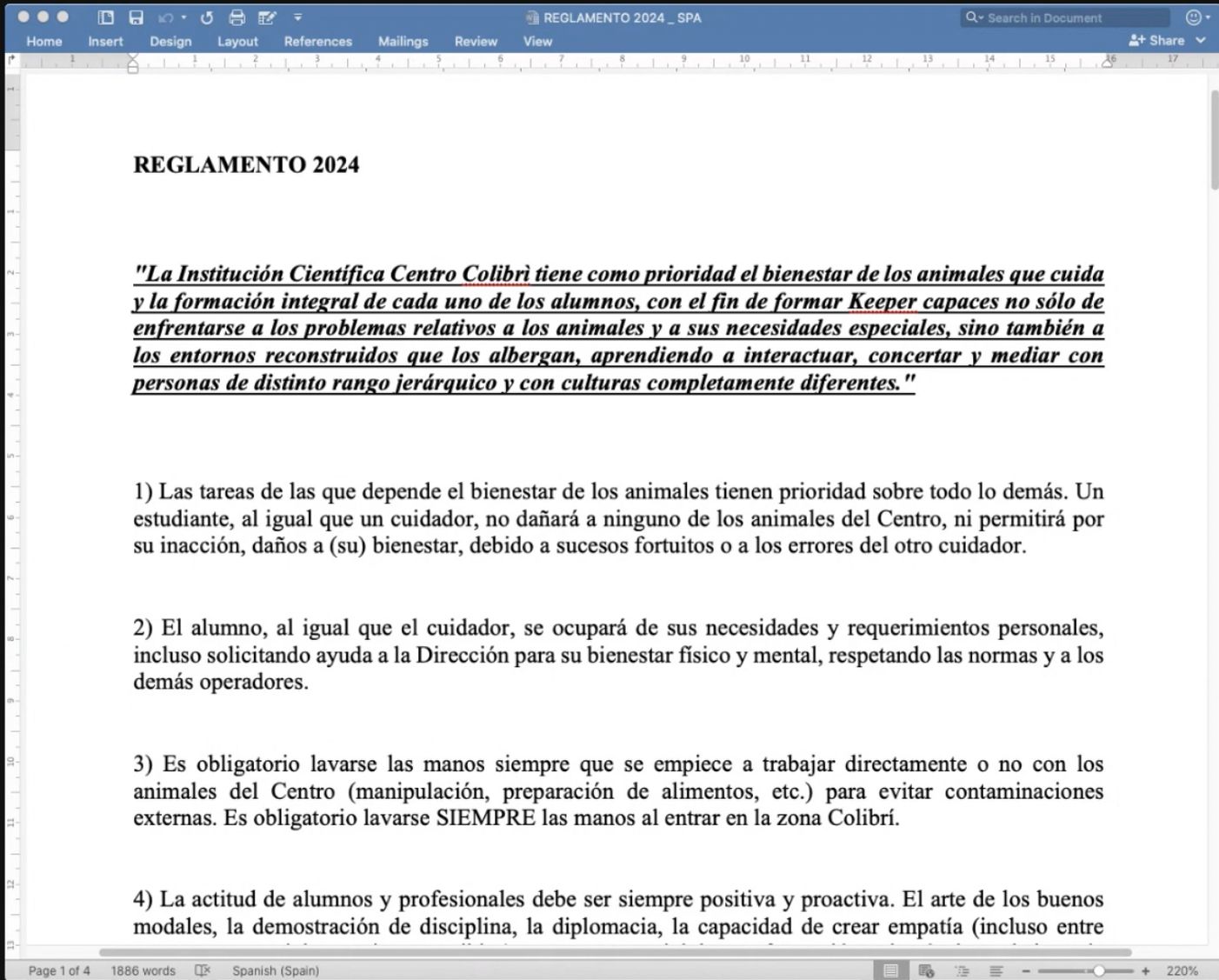The width and height of the screenshot is (1219, 980).
Task: Click the 220% zoom level
Action: click(x=1182, y=970)
